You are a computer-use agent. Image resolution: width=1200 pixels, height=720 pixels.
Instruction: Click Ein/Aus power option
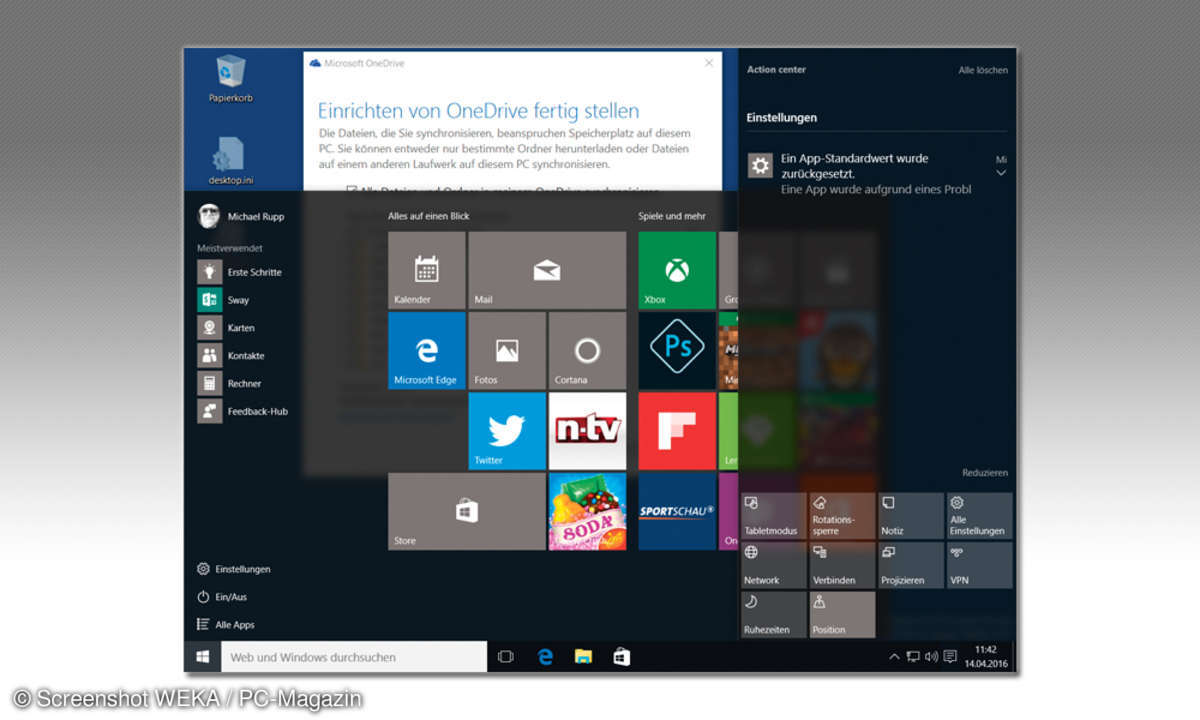point(222,597)
